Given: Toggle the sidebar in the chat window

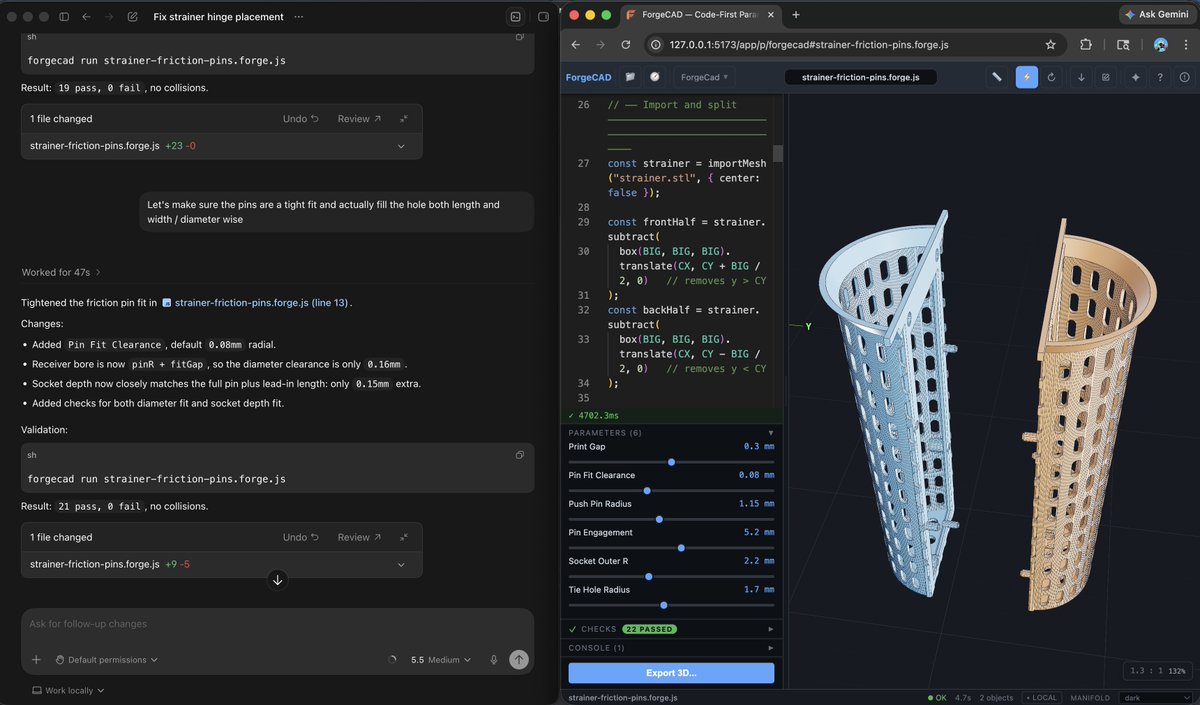Looking at the screenshot, I should 64,17.
